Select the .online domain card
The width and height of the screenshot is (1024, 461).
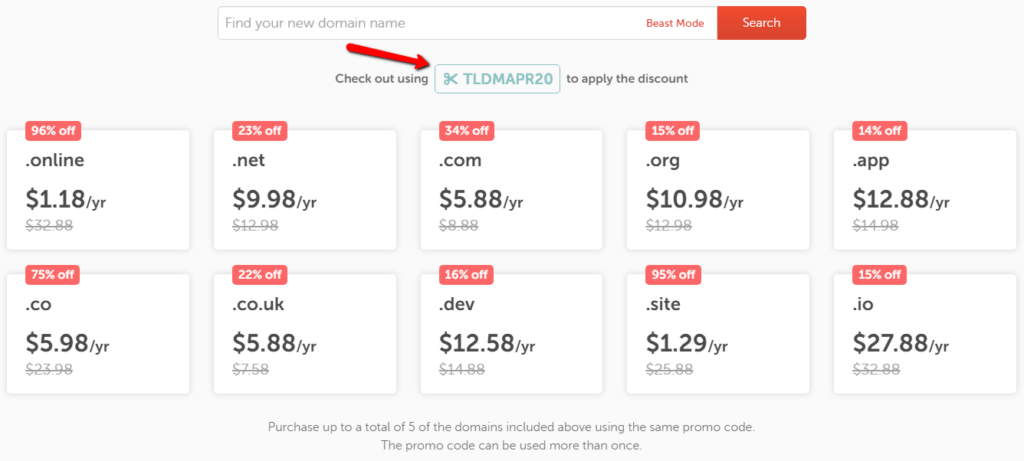[x=98, y=190]
